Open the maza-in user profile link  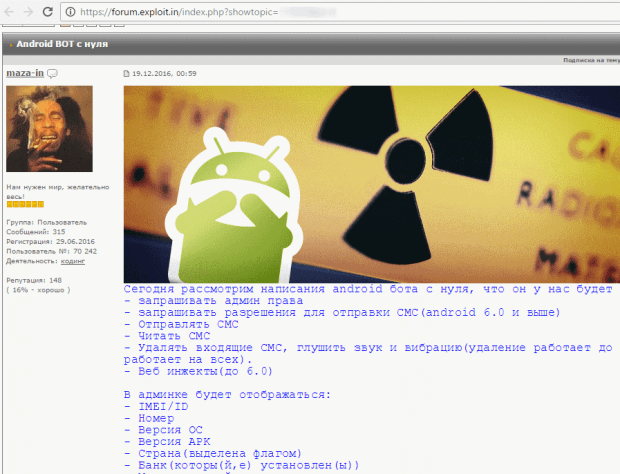(x=24, y=74)
